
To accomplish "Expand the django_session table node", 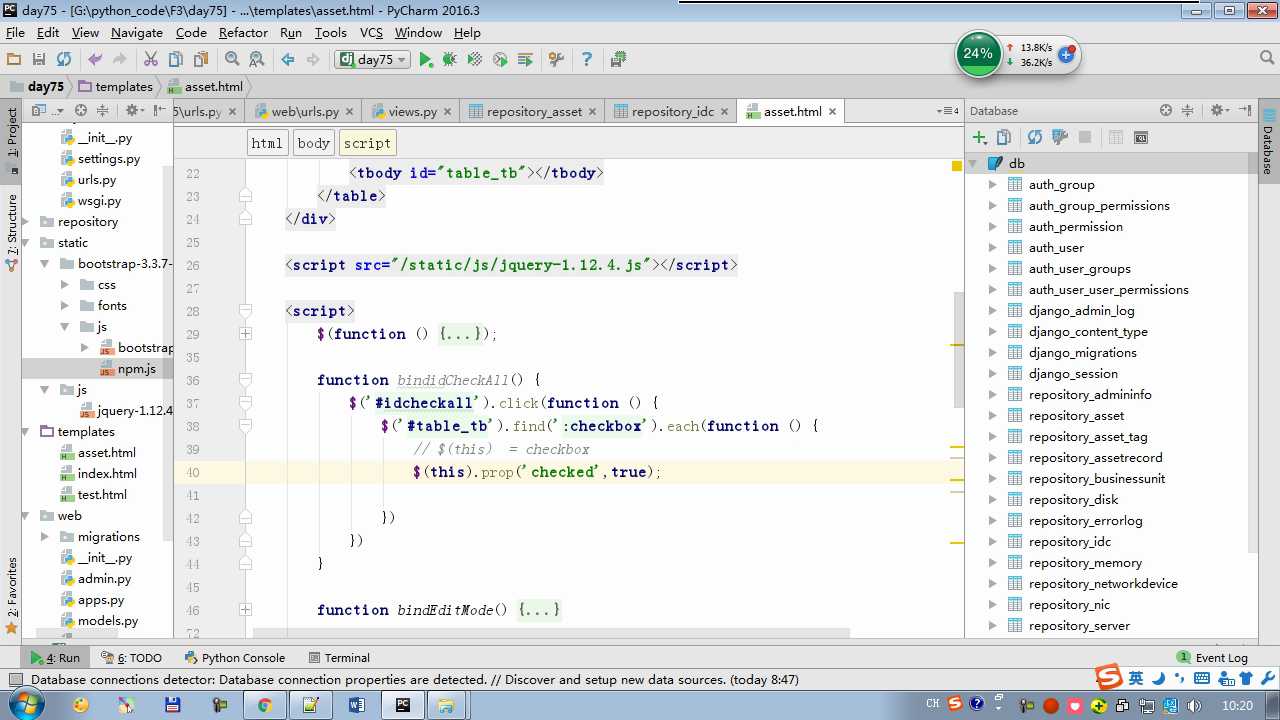I will 992,374.
